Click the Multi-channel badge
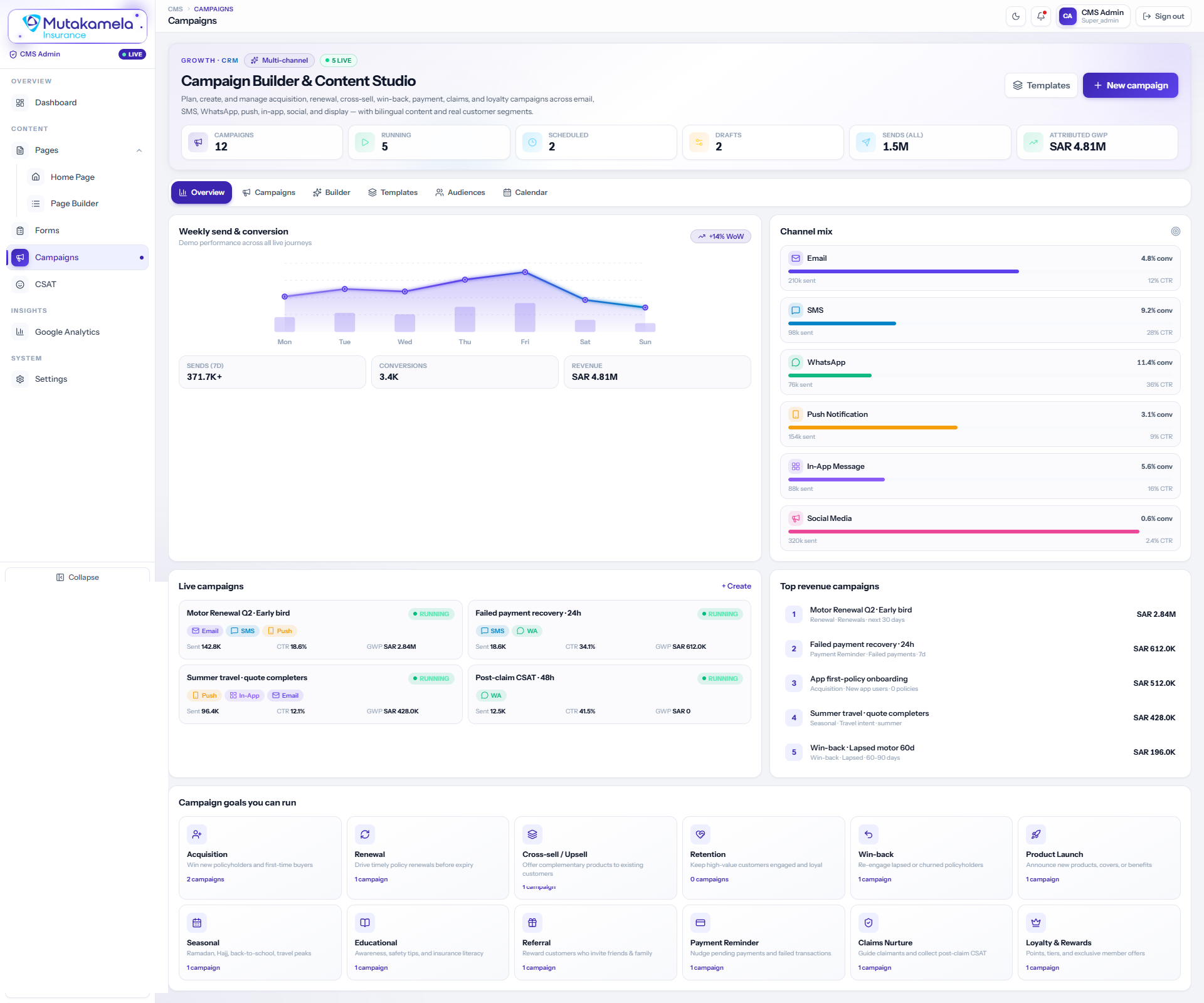This screenshot has height=1003, width=1204. pyautogui.click(x=280, y=61)
